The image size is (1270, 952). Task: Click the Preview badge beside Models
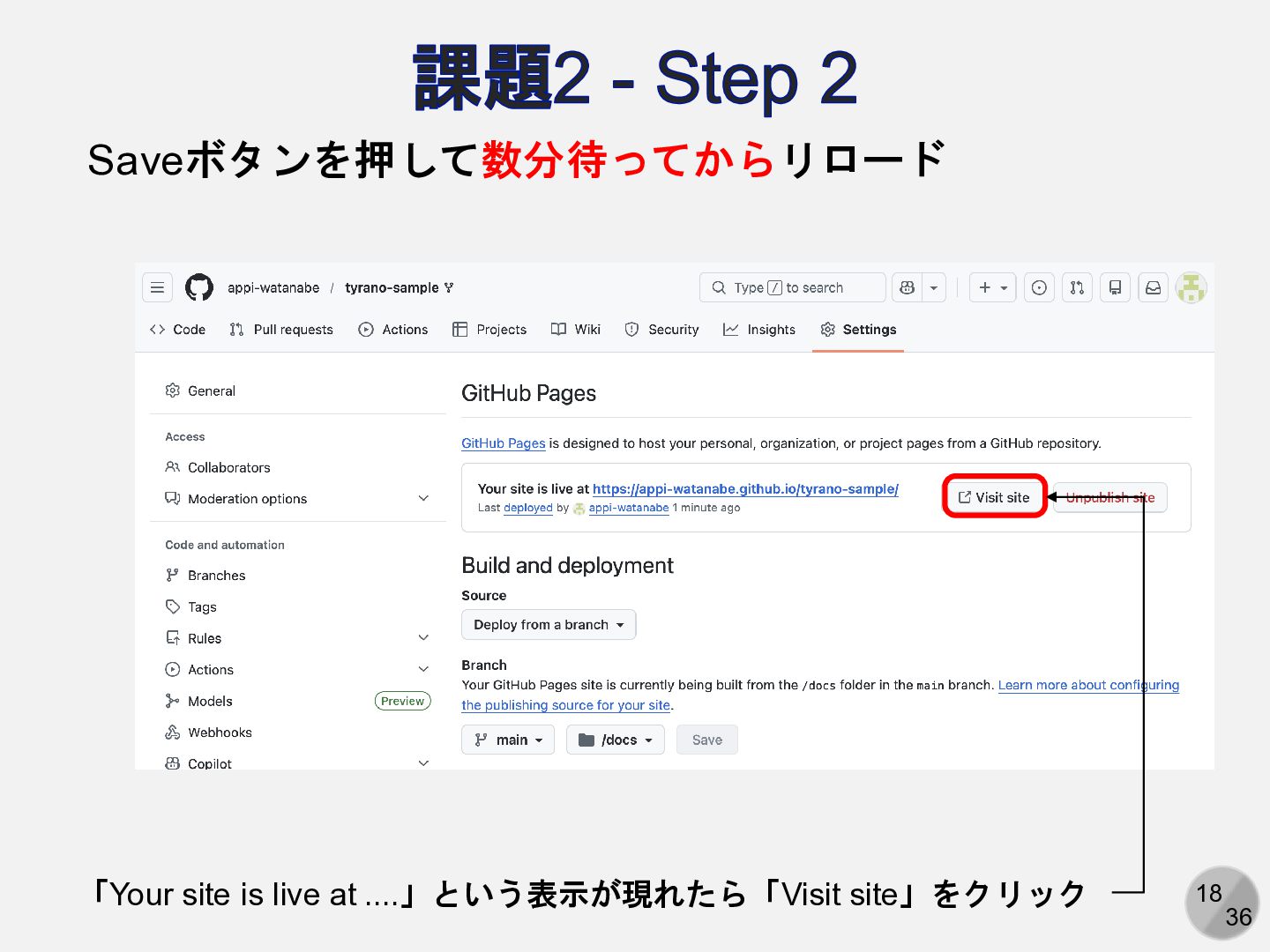coord(403,702)
